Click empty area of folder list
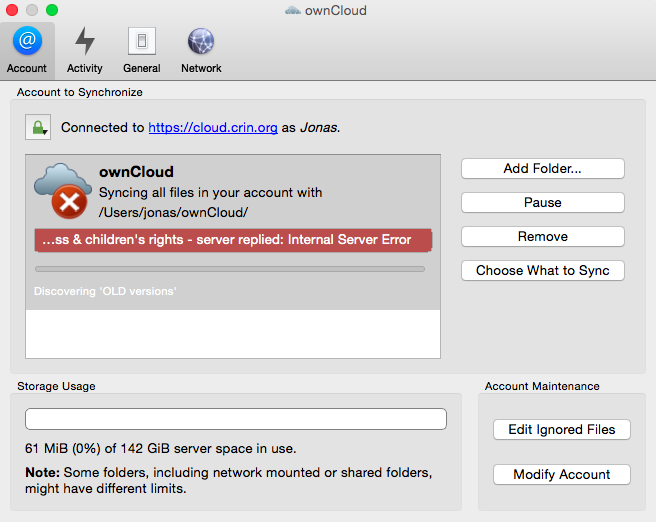656x522 pixels. coord(233,334)
